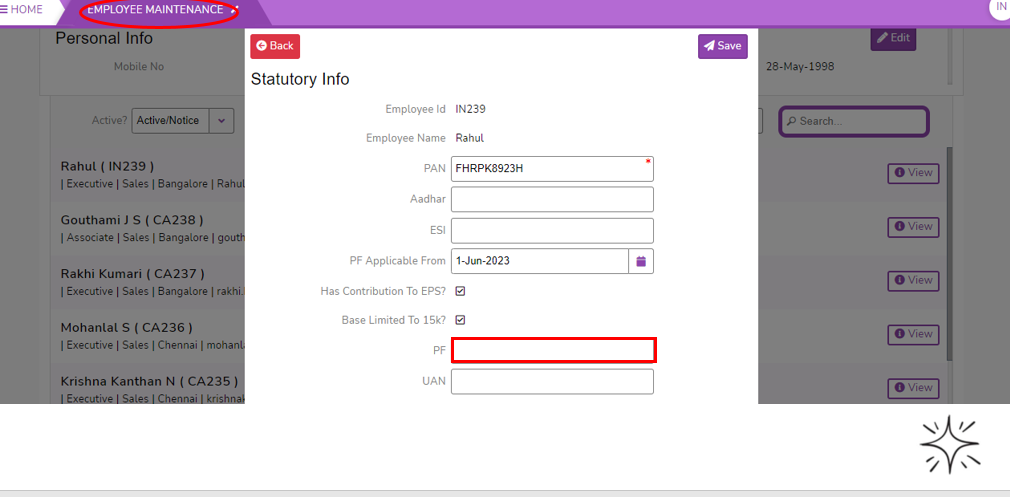Click the PF number input field
This screenshot has width=1010, height=497.
coord(553,350)
